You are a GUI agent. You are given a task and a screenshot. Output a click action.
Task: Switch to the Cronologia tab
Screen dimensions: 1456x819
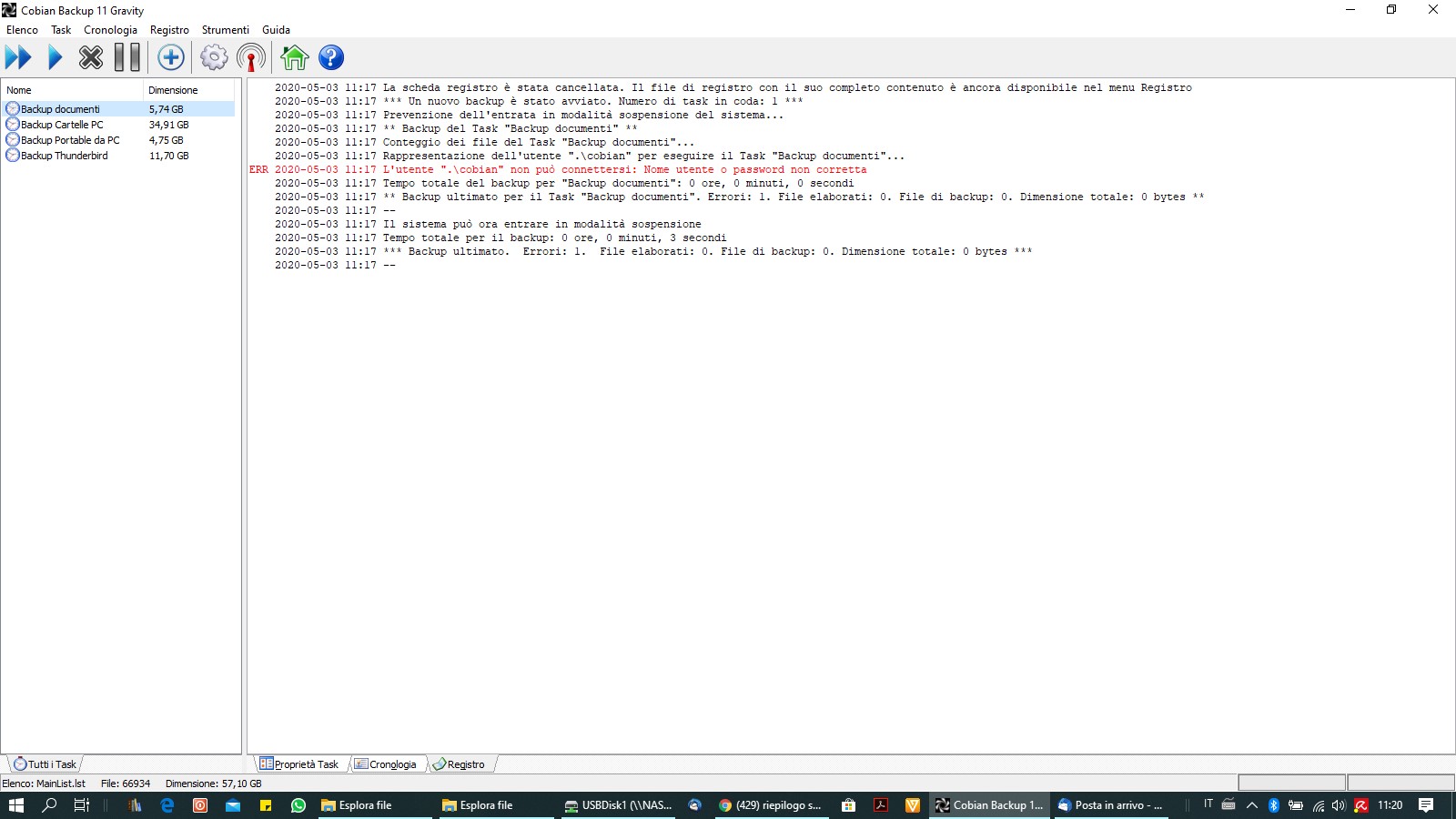point(386,764)
